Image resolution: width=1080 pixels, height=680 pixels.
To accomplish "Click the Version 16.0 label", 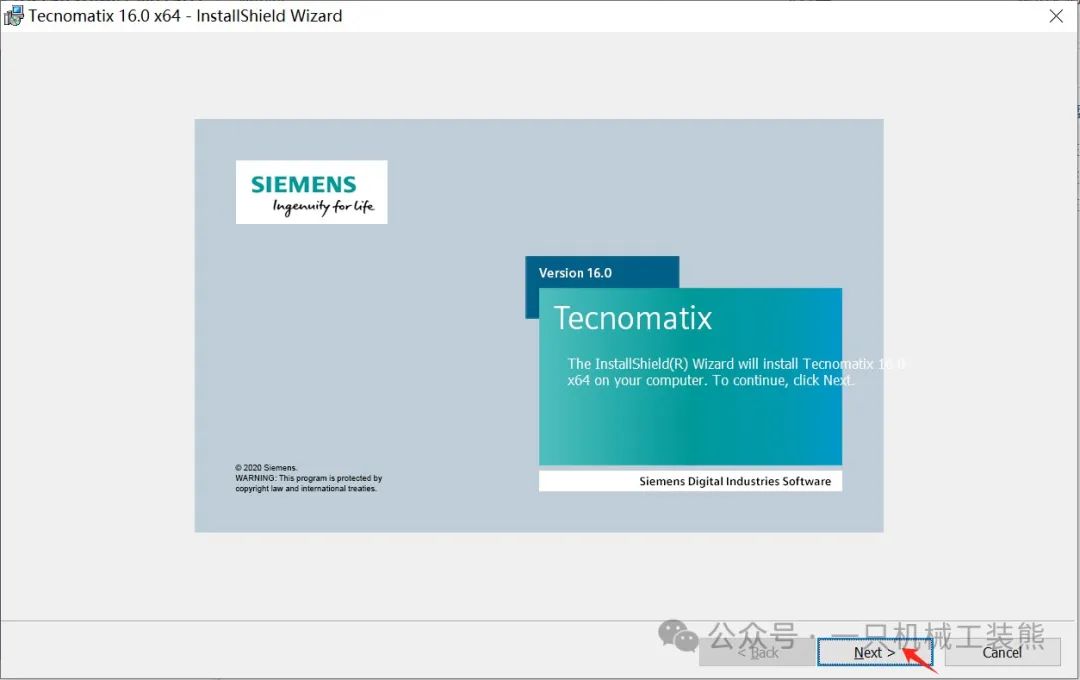I will click(x=575, y=273).
